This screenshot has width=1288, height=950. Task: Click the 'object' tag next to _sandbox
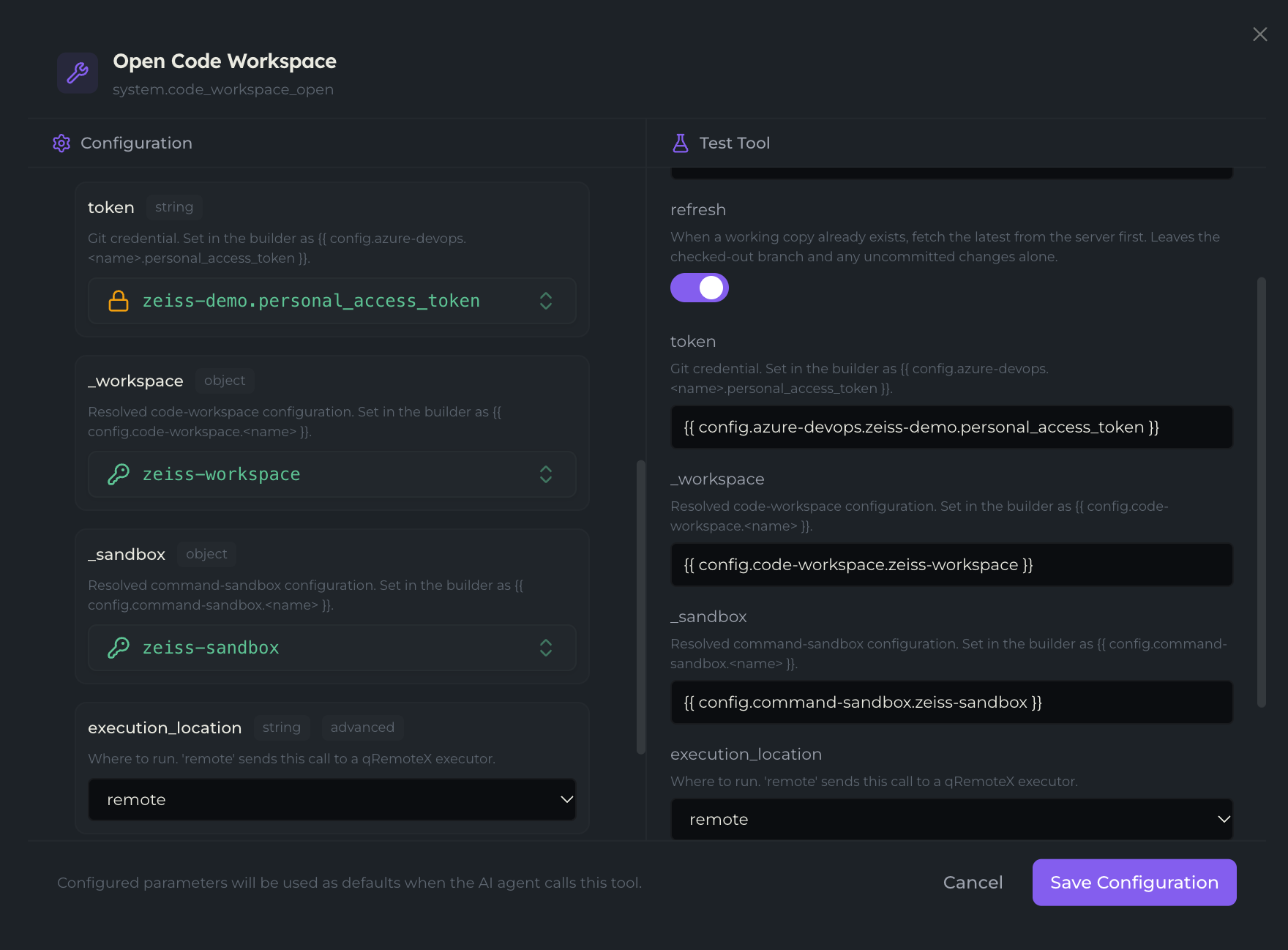(x=206, y=554)
